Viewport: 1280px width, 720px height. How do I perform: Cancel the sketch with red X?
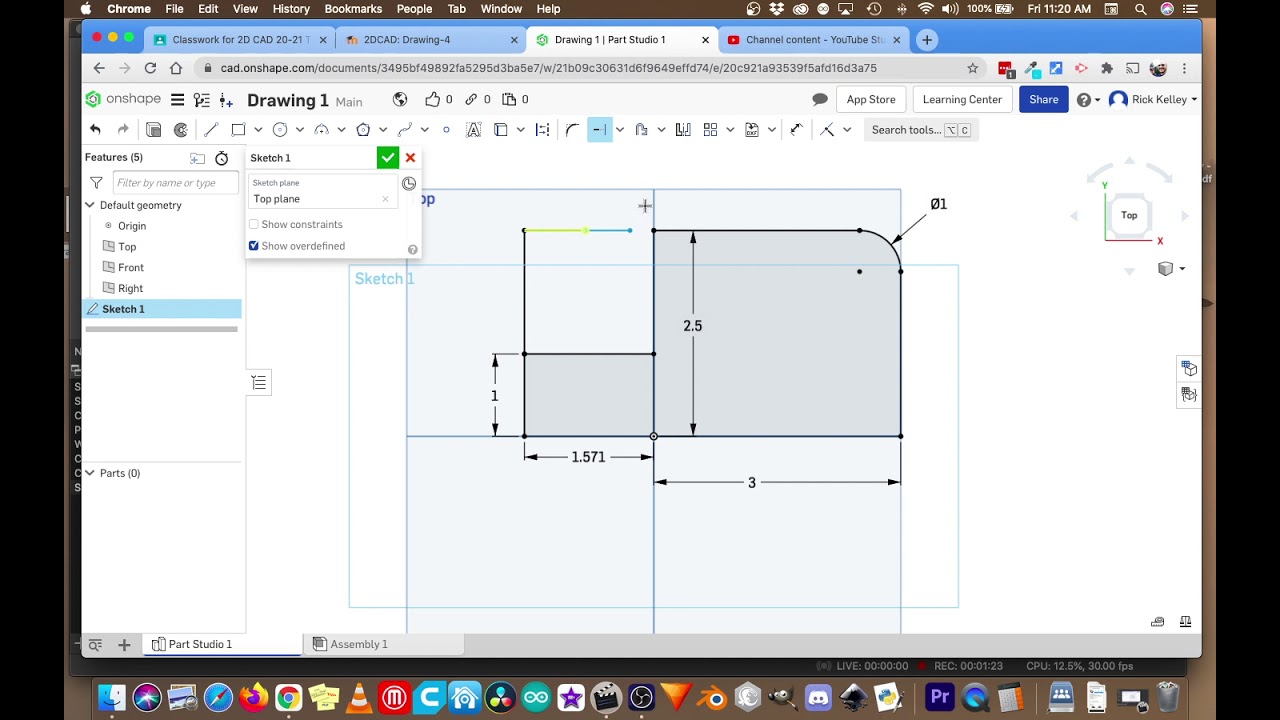[x=410, y=158]
